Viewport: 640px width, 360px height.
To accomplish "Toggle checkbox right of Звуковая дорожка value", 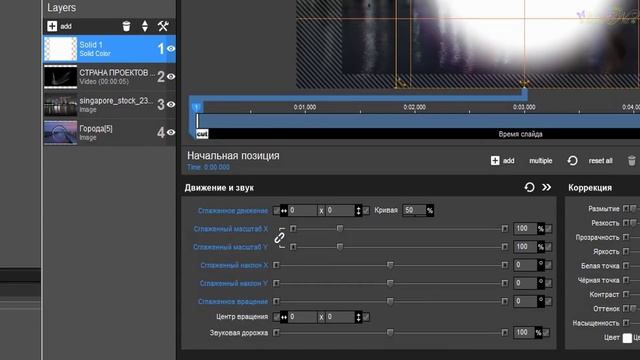I will pos(546,333).
